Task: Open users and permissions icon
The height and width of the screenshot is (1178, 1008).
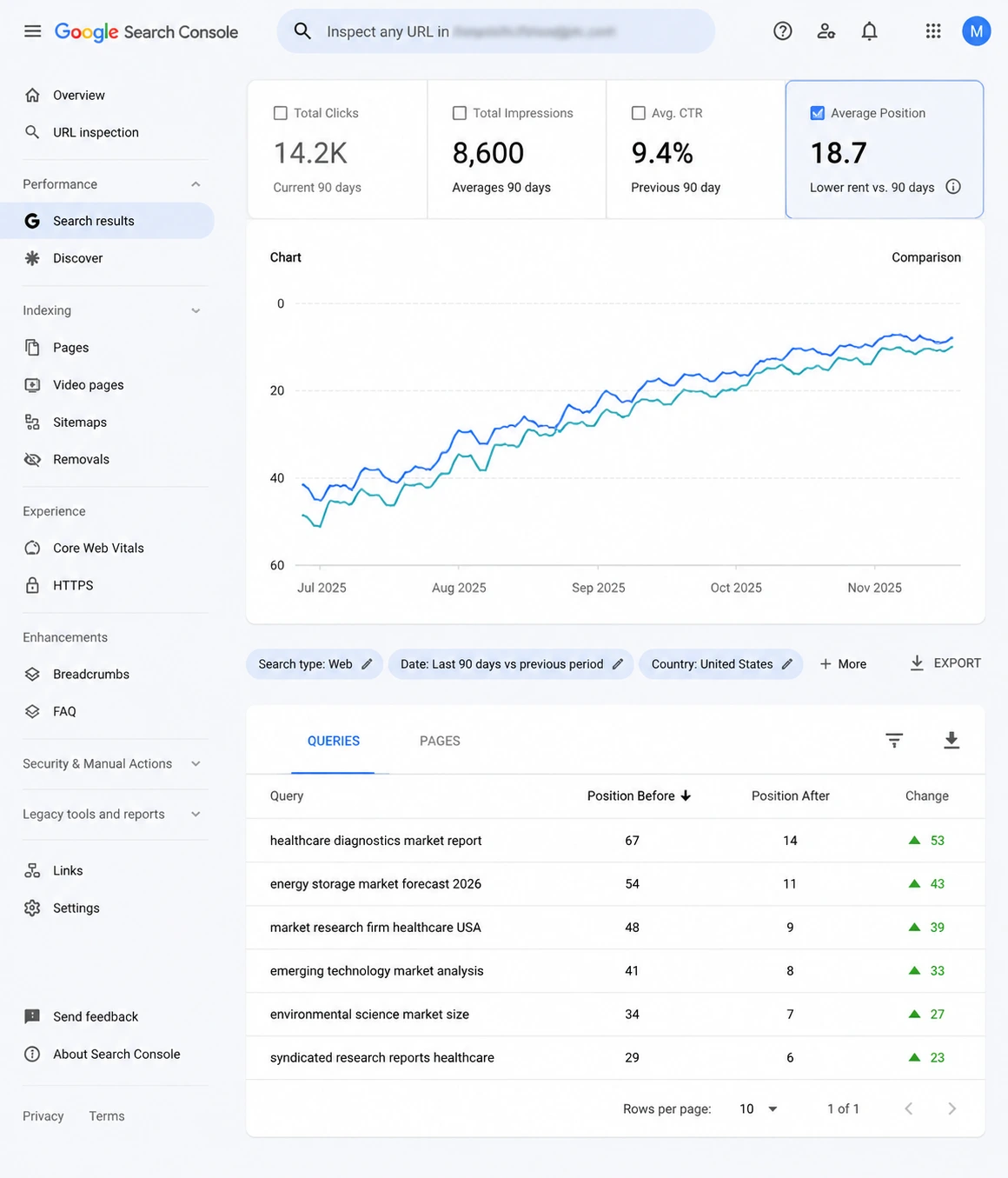Action: pos(826,31)
